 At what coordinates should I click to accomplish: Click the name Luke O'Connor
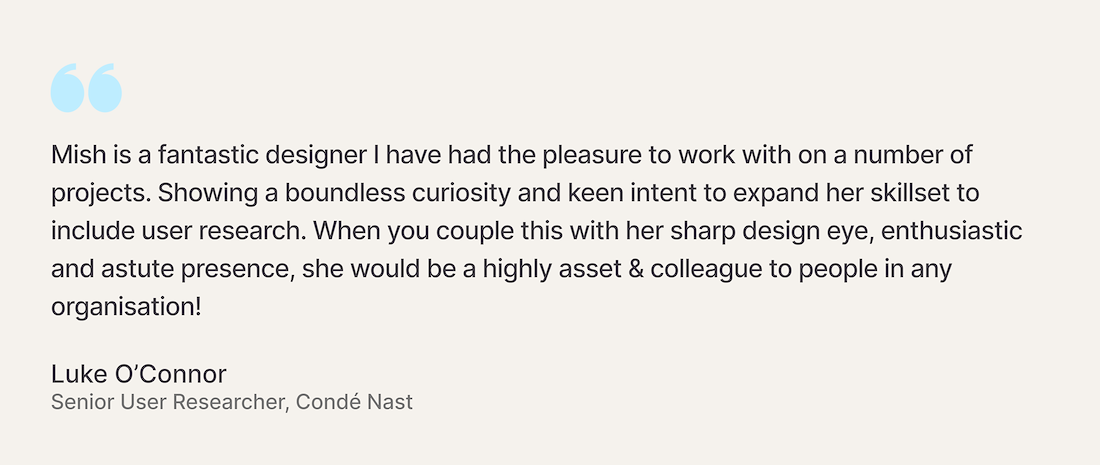pyautogui.click(x=139, y=374)
